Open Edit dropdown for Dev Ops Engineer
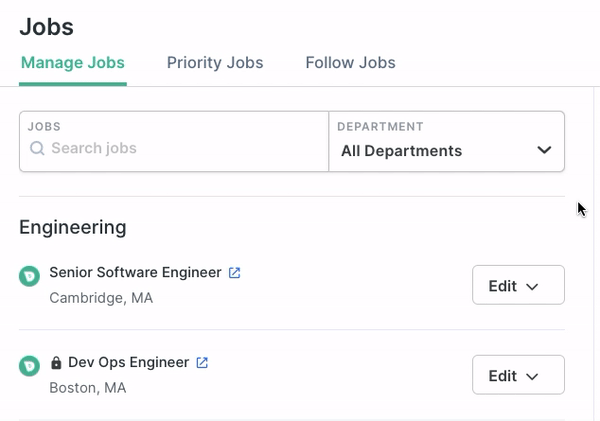Screen dimensions: 600x421 [x=518, y=375]
